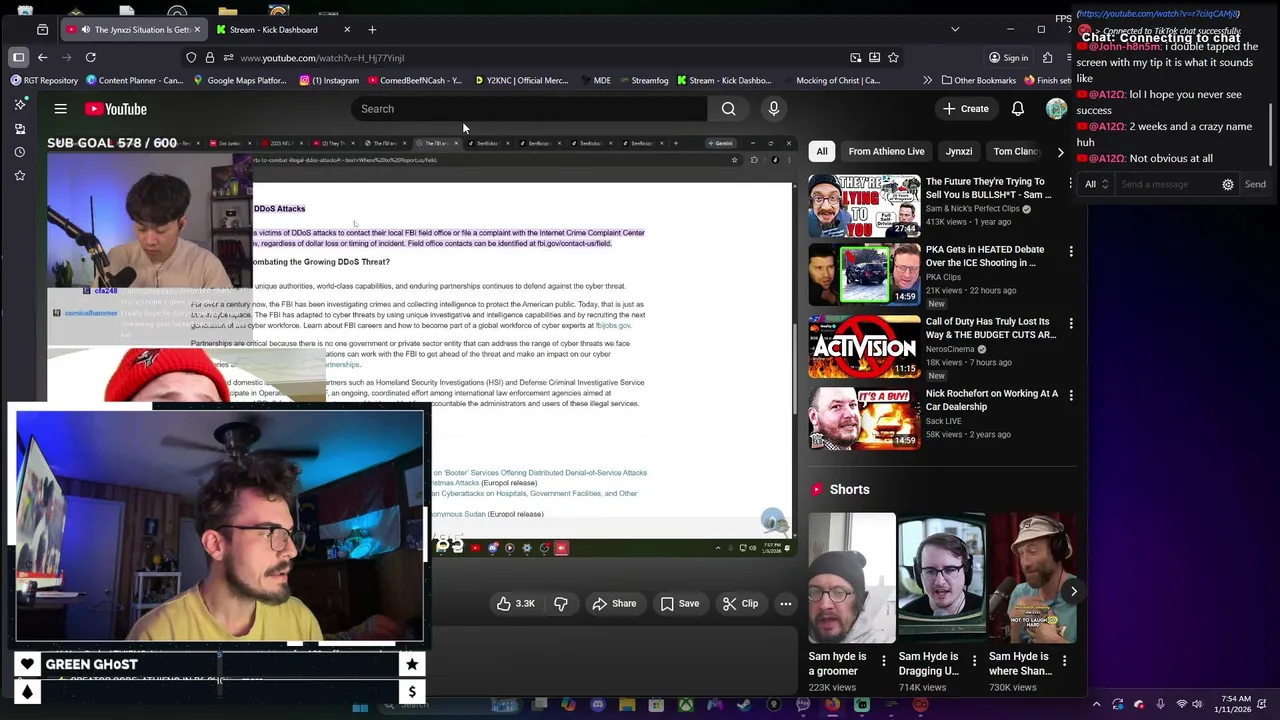Select the From Athieno Live chip
The width and height of the screenshot is (1280, 720).
[886, 152]
